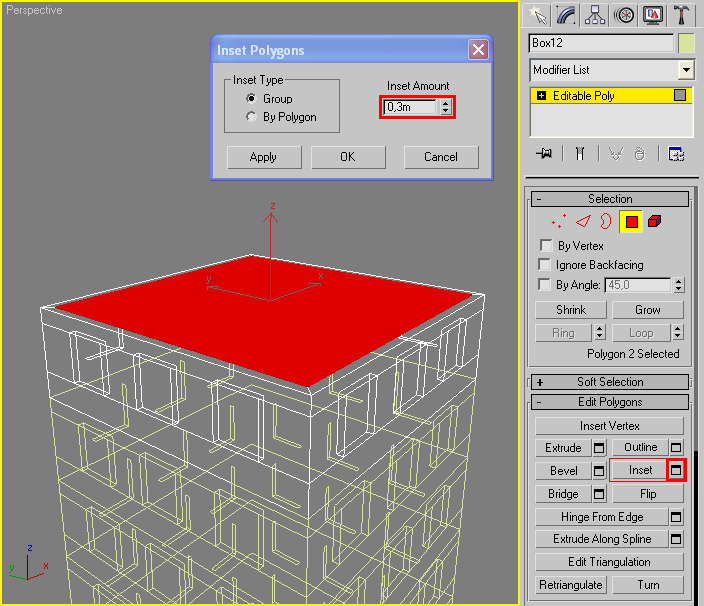Viewport: 704px width, 606px height.
Task: Toggle Show End Result icon
Action: pos(580,154)
